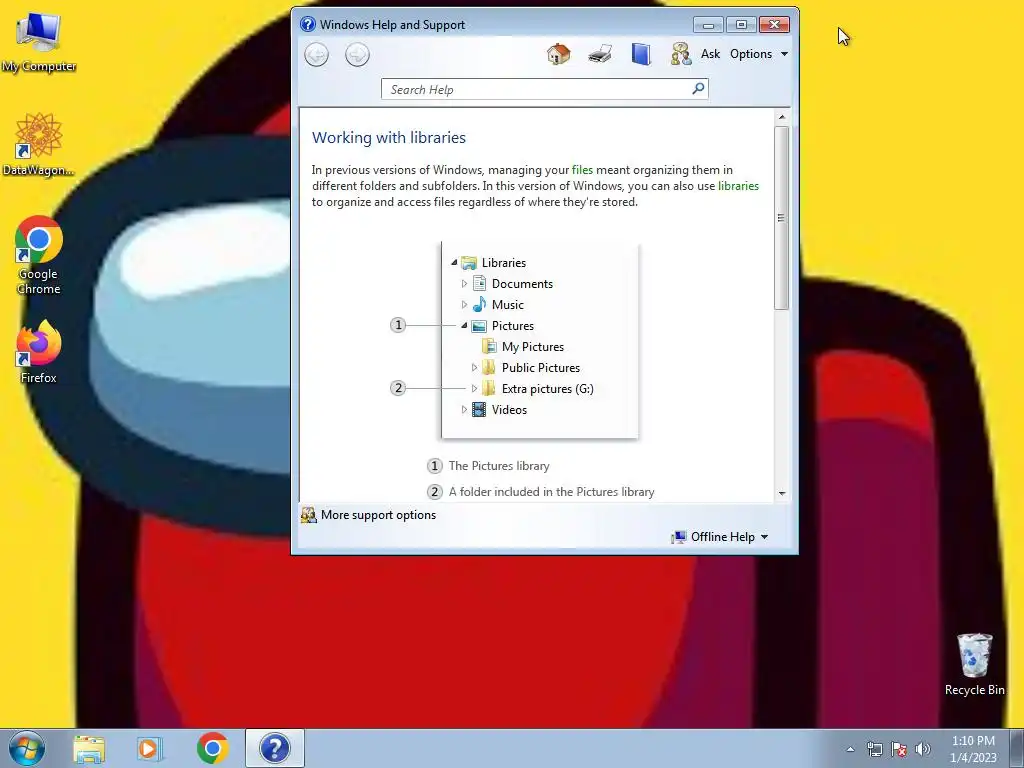1024x768 pixels.
Task: Open the Offline Help dropdown
Action: tap(720, 537)
